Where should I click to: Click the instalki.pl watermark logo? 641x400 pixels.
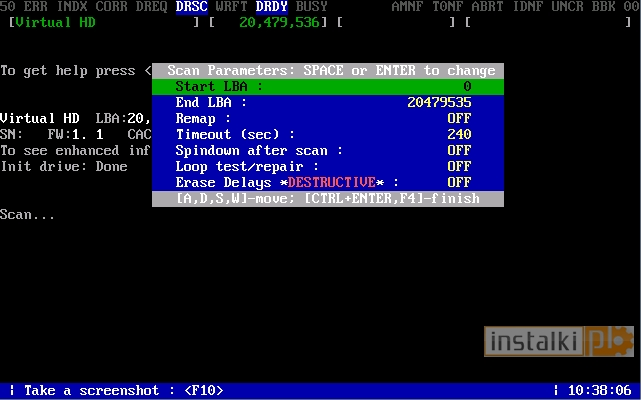point(561,342)
